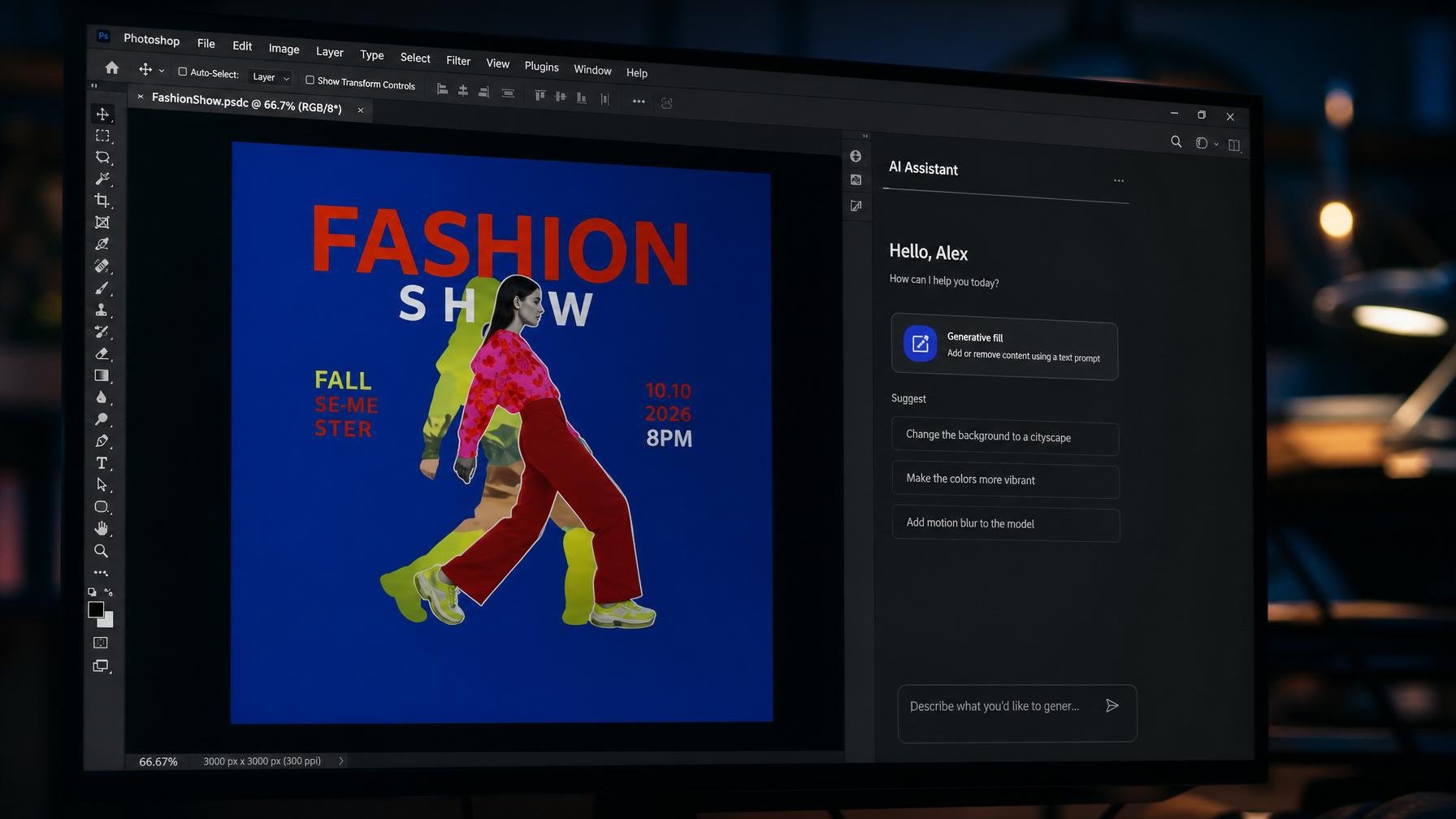Click the 66.67% zoom level field

click(x=158, y=761)
